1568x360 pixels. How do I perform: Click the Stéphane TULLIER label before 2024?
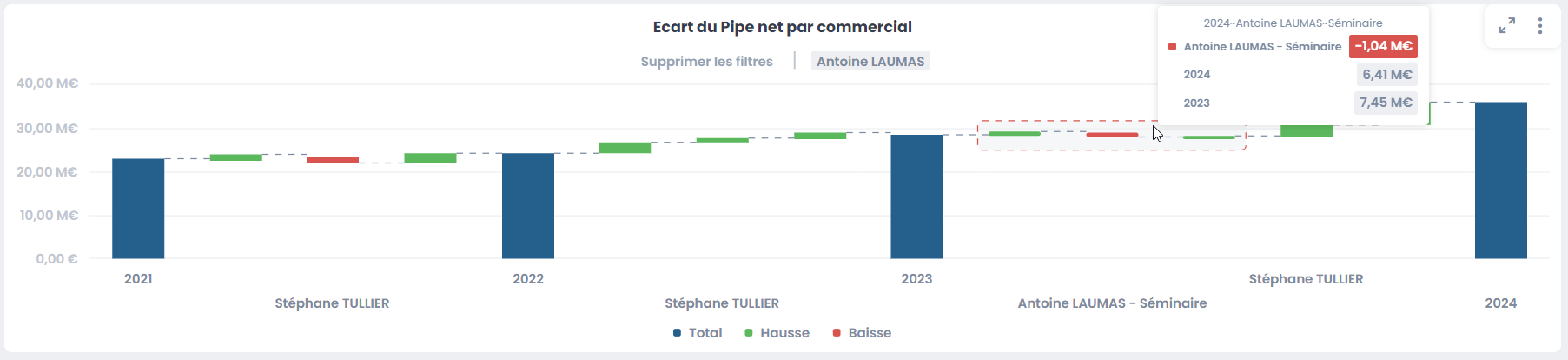(x=1306, y=279)
